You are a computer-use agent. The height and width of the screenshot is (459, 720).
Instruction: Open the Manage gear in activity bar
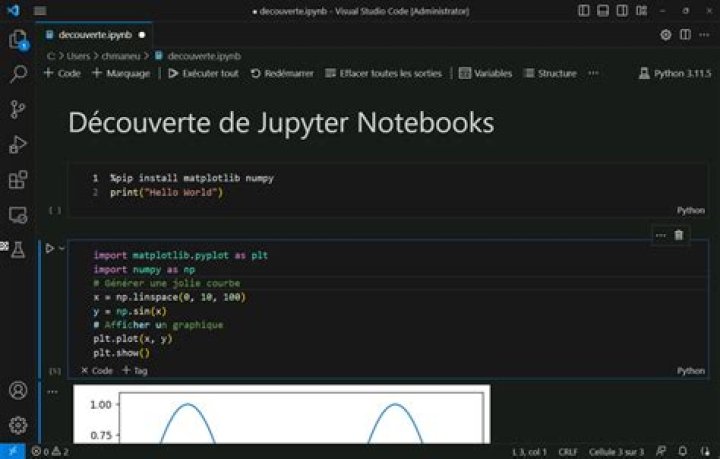(18, 425)
